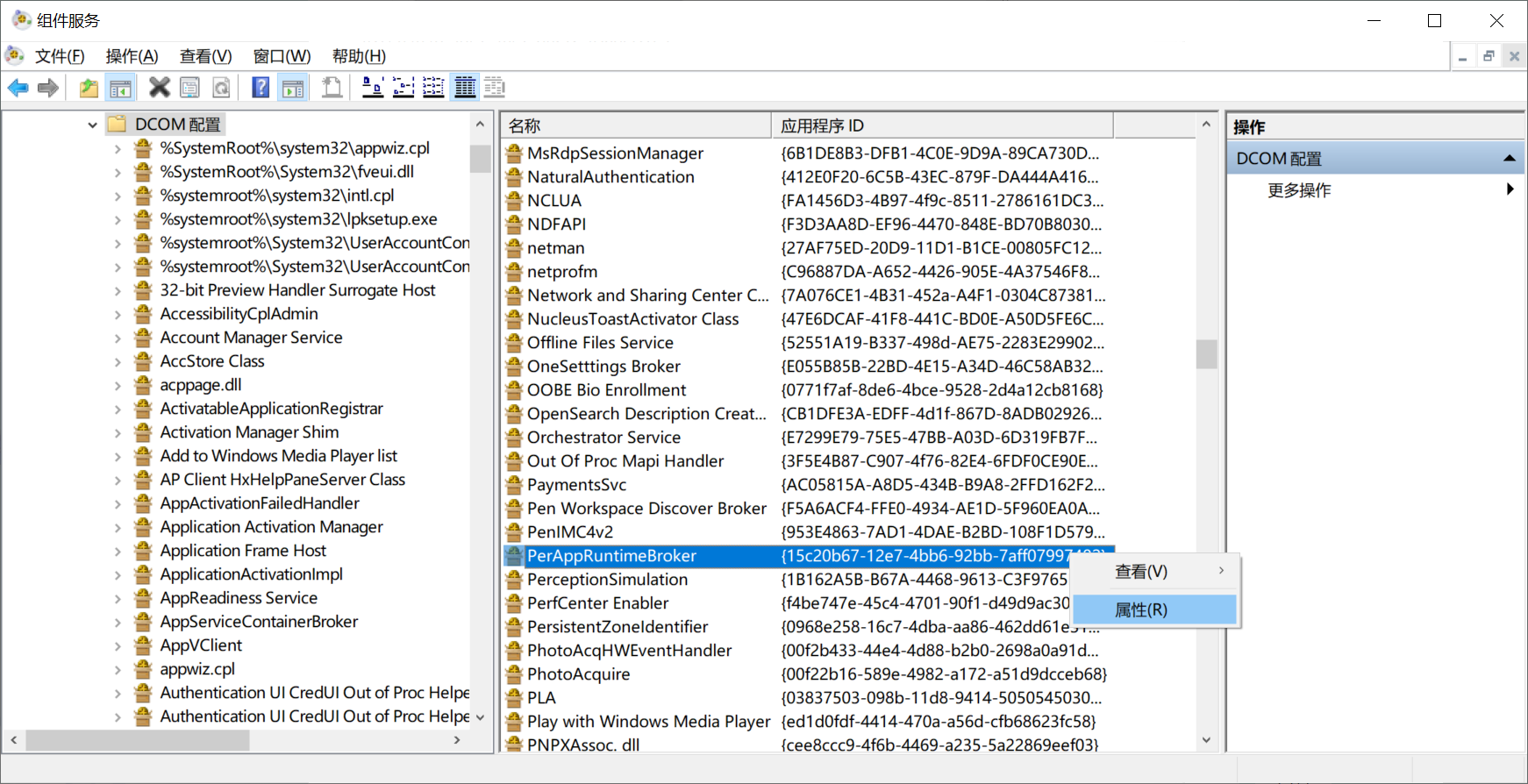The width and height of the screenshot is (1528, 784).
Task: Click the list pane vertical scrollbar thumb
Action: click(1206, 354)
